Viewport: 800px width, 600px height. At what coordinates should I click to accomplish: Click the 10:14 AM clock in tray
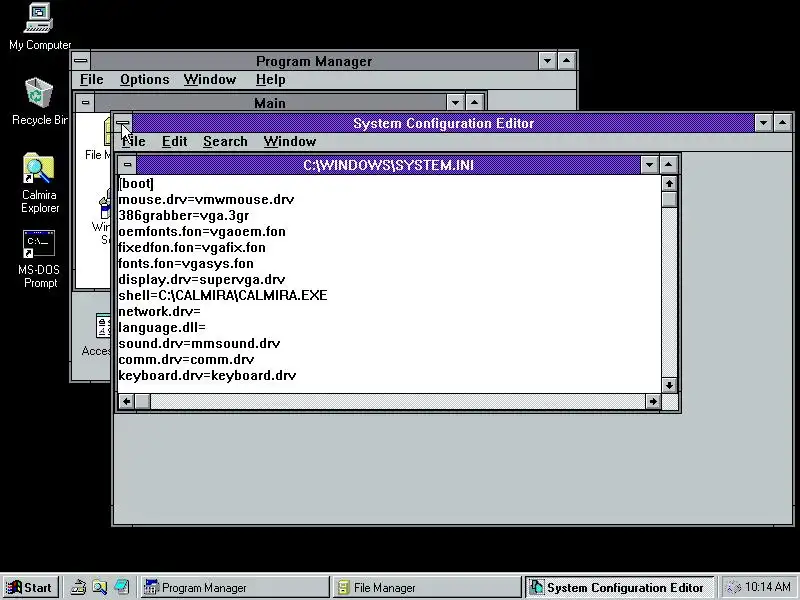pos(767,587)
